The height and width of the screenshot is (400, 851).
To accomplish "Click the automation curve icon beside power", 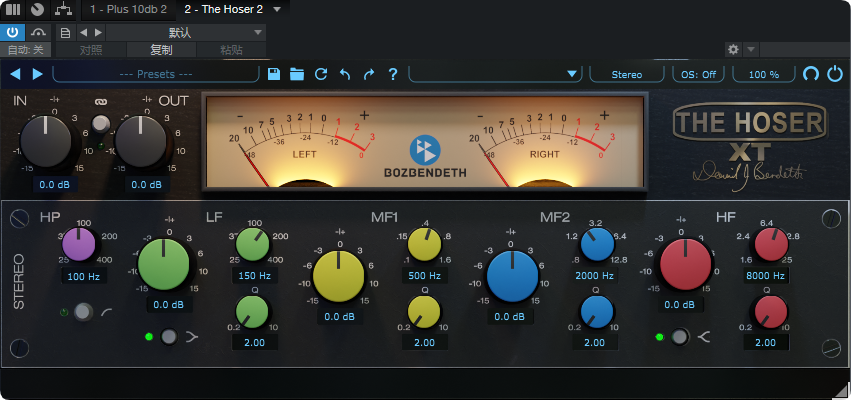I will (37, 33).
